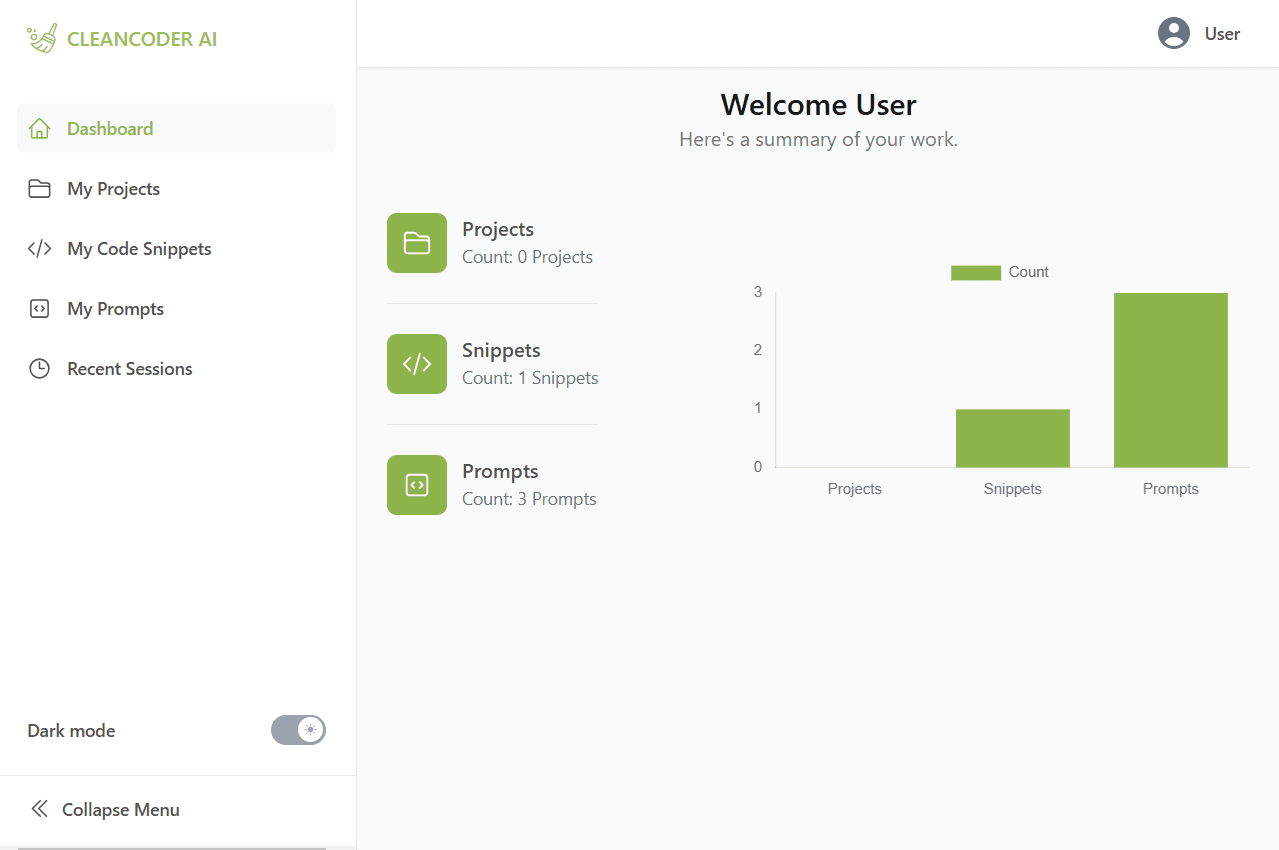Click the Collapse Menu text button
1279x850 pixels.
120,810
